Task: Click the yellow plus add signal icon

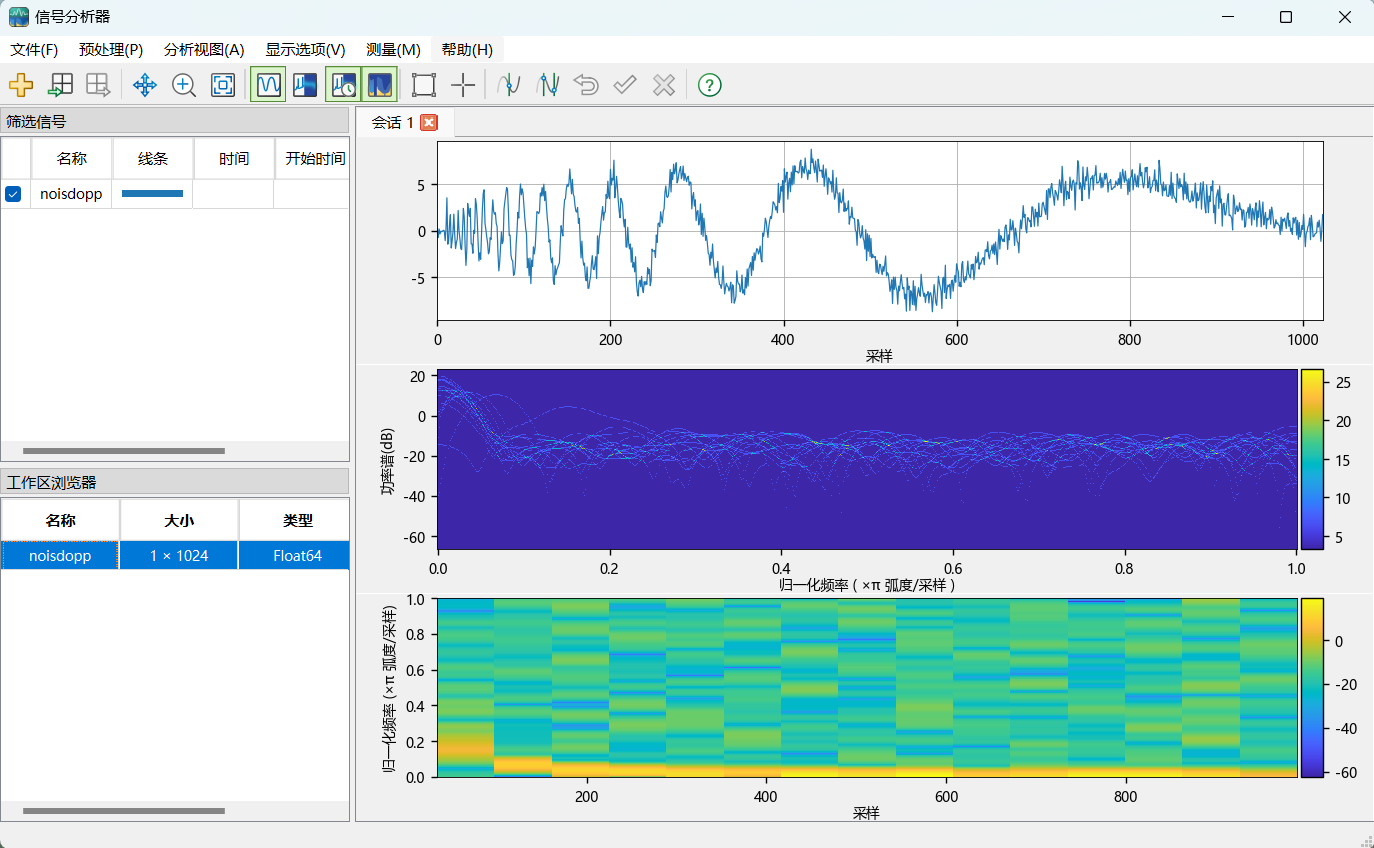Action: (x=21, y=85)
